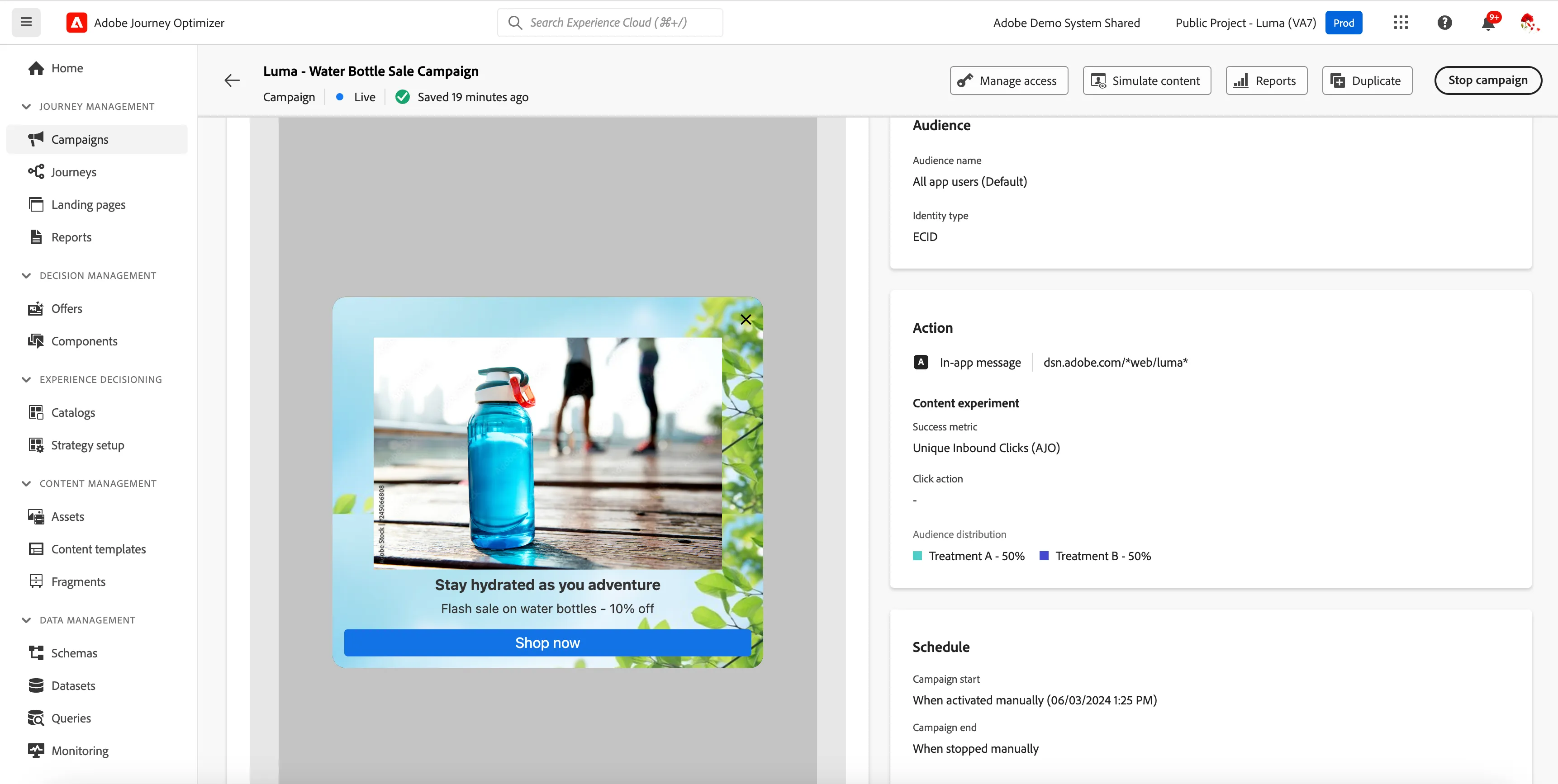Click the Treatment A teal swatch
Image resolution: width=1558 pixels, height=784 pixels.
click(917, 556)
